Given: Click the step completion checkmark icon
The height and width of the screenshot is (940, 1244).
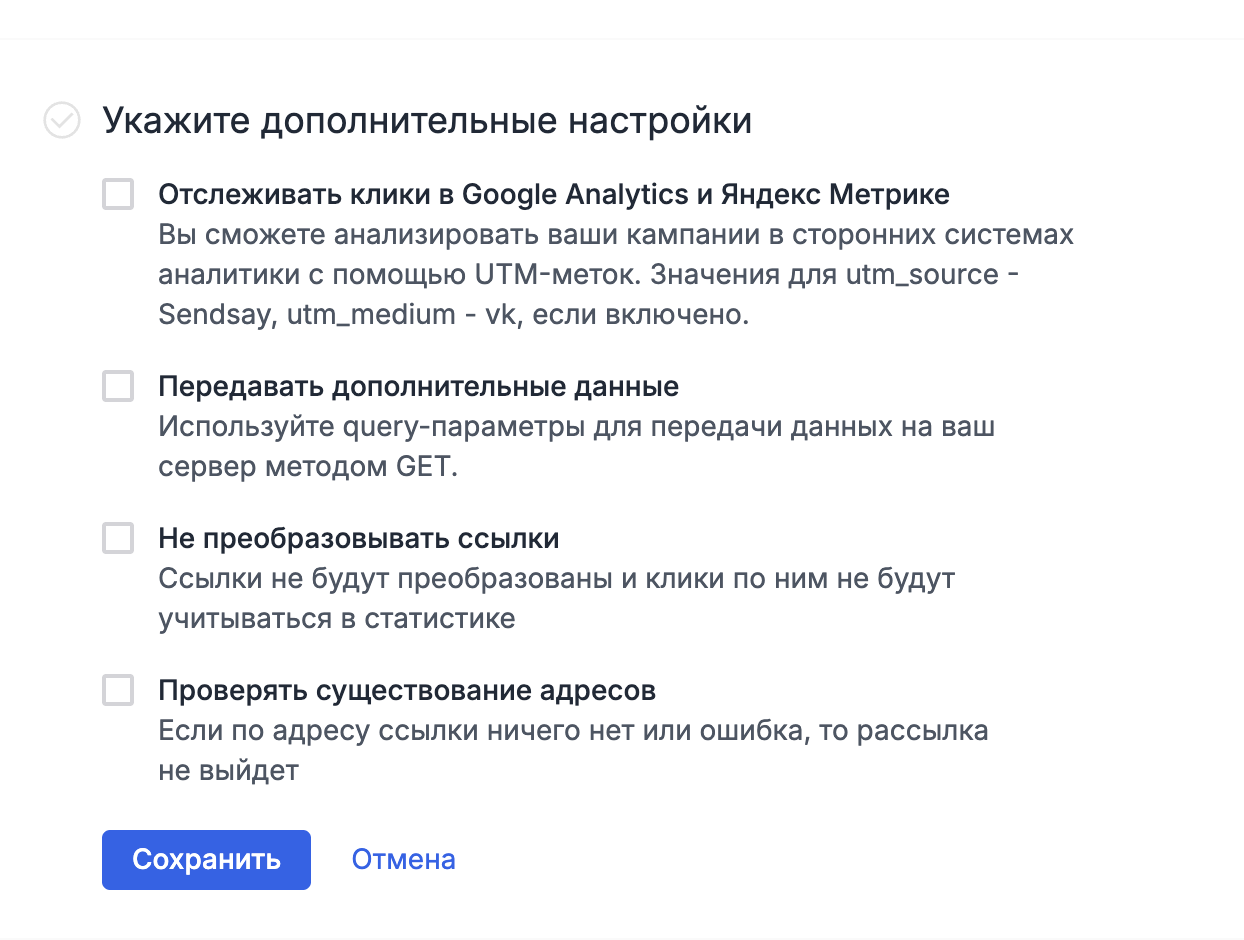Looking at the screenshot, I should 62,120.
